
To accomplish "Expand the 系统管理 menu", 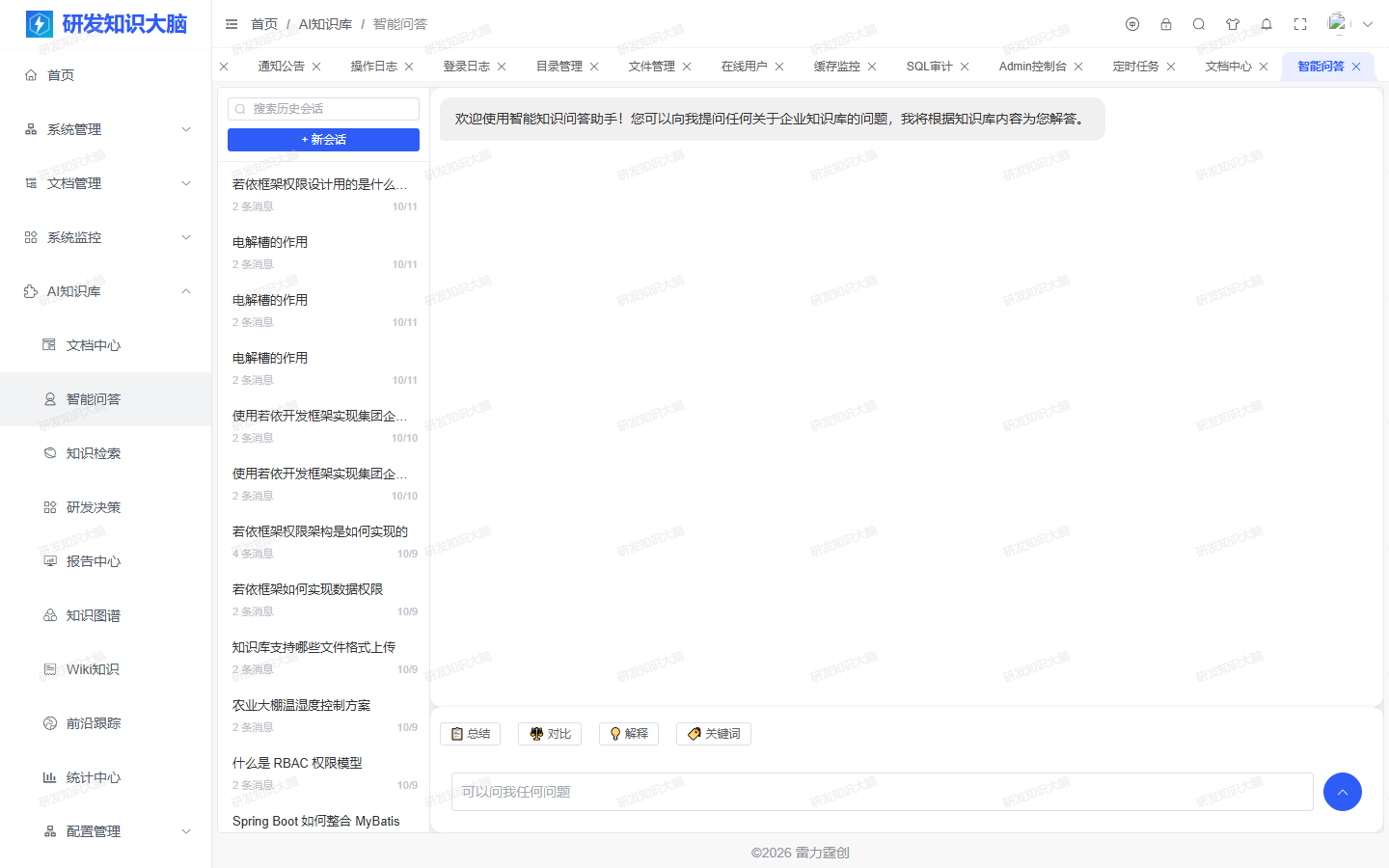I will pyautogui.click(x=105, y=129).
